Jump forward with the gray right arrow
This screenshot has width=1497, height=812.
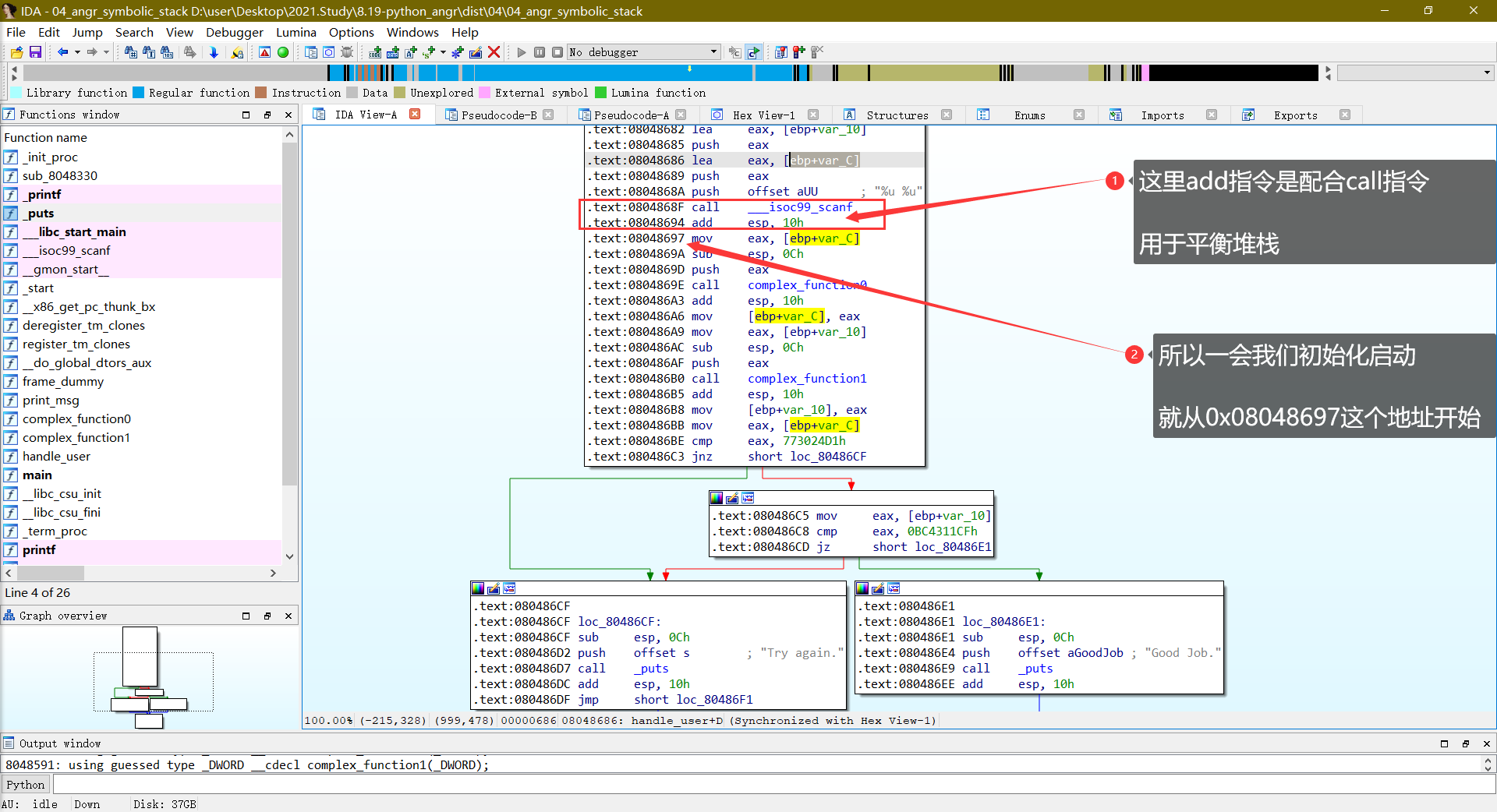click(92, 52)
